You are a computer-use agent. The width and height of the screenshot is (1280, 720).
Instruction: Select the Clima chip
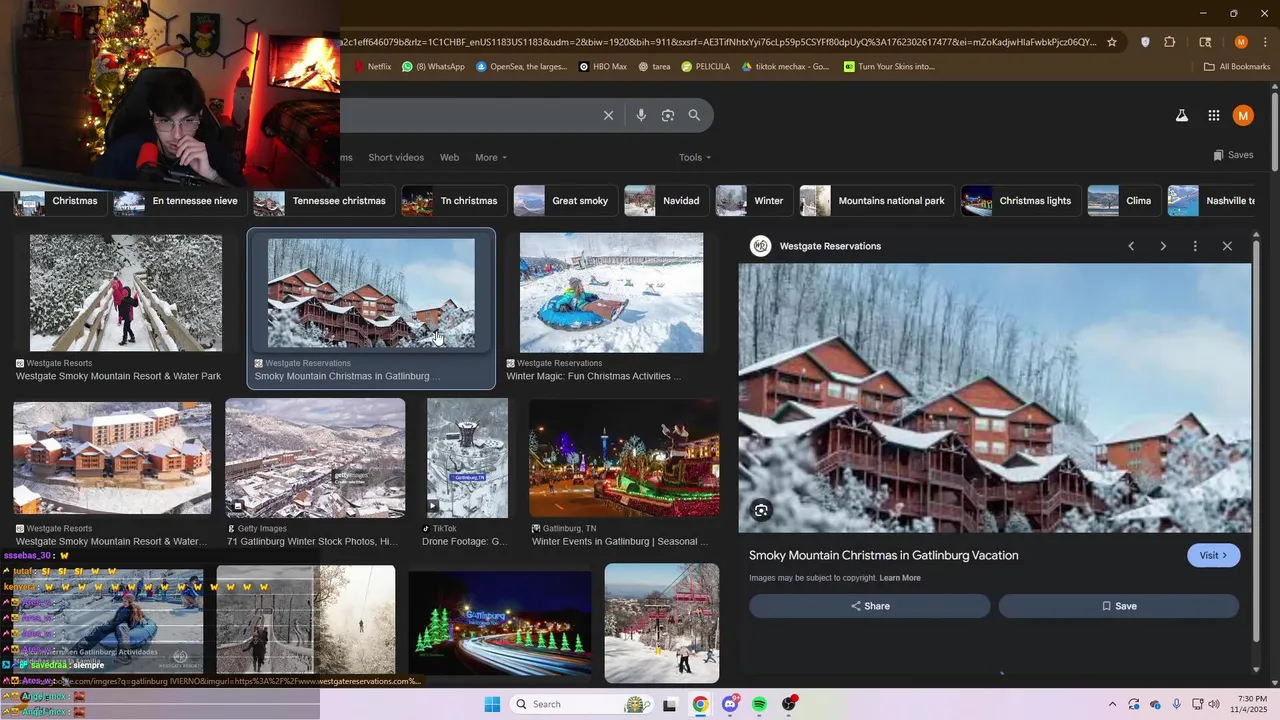point(1122,201)
